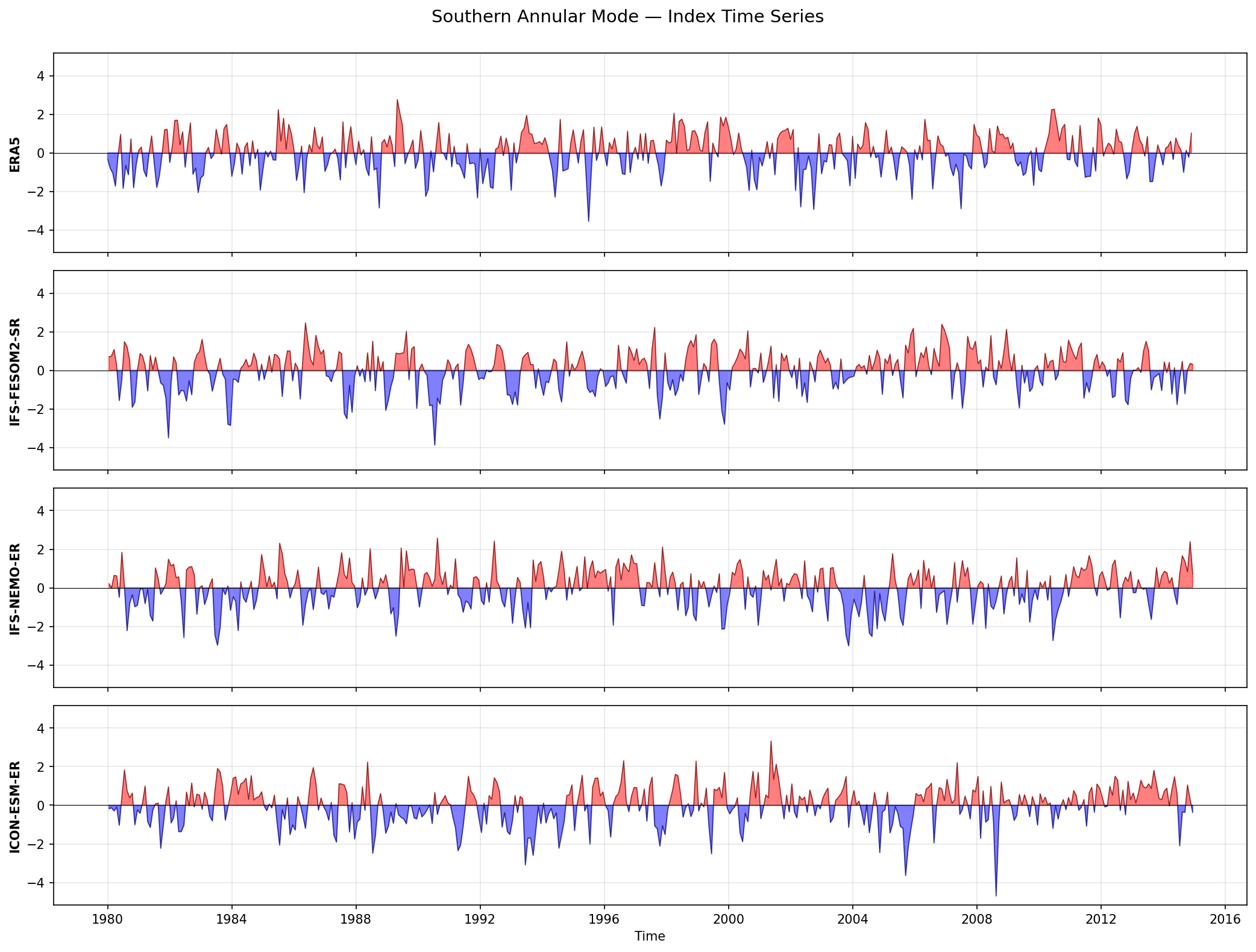Select the chart title text
Viewport: 1256px width, 952px height.
click(x=628, y=17)
